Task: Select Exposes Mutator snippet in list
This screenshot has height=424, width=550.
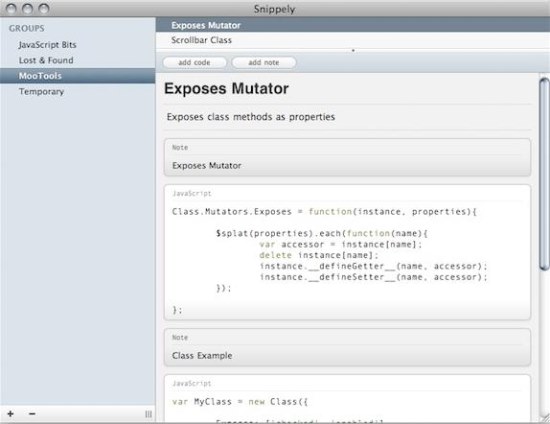Action: (x=353, y=25)
